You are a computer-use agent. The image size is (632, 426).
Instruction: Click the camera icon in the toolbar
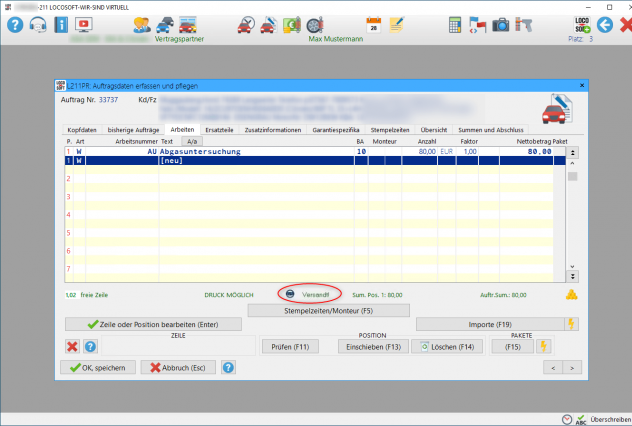point(500,25)
